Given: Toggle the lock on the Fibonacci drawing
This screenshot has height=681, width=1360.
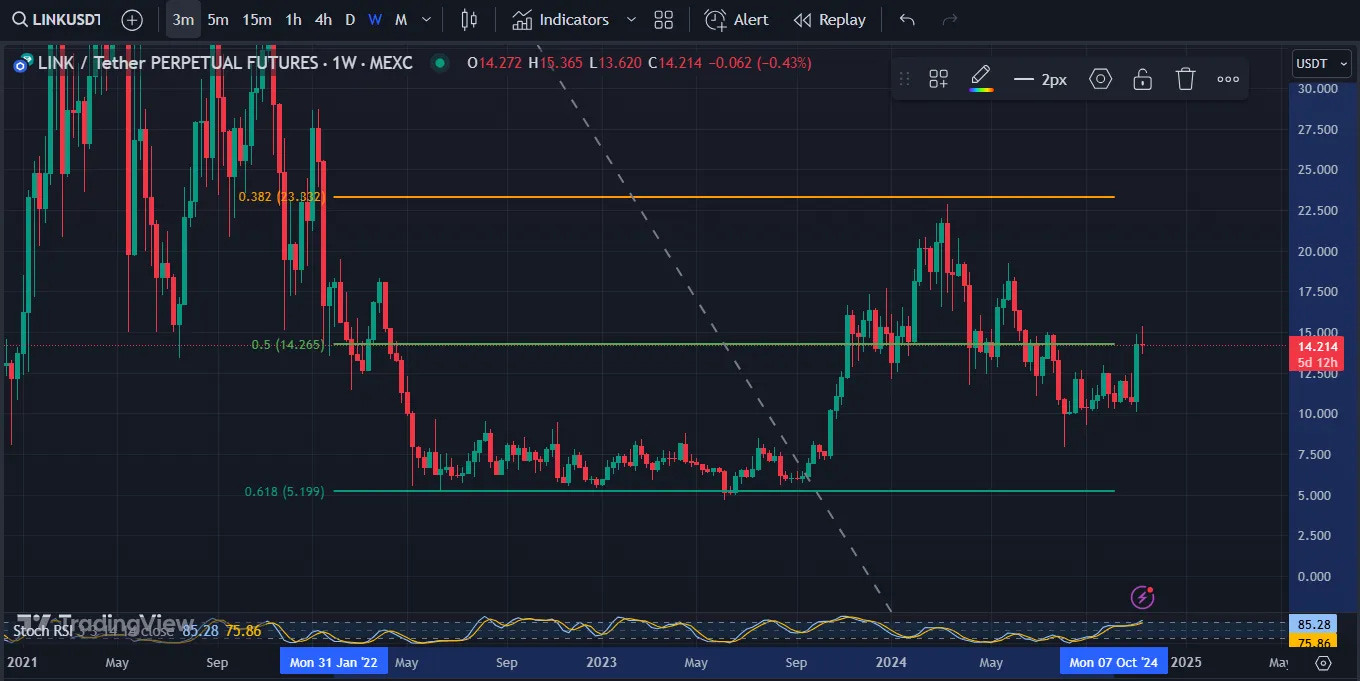Looking at the screenshot, I should pos(1142,78).
